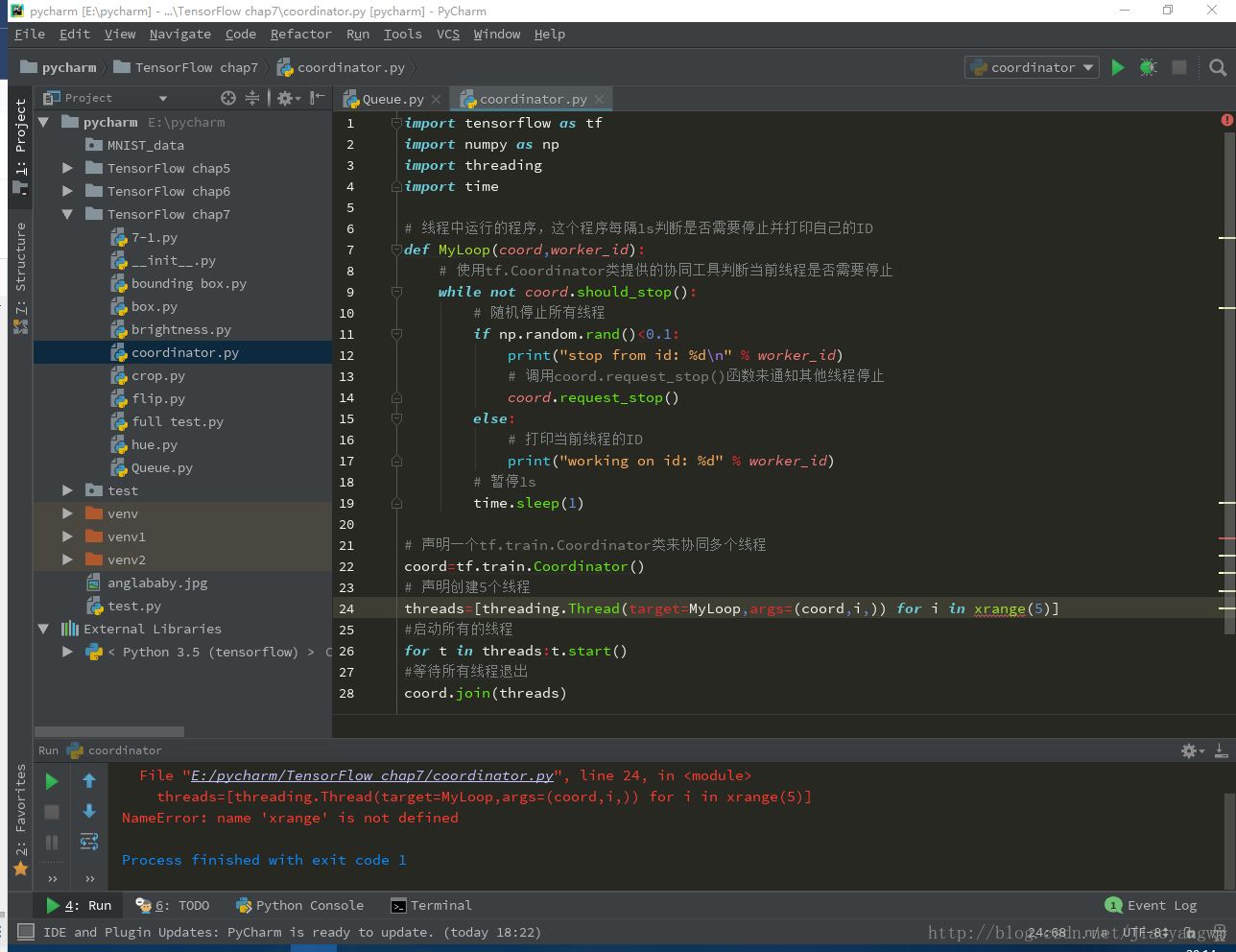1236x952 pixels.
Task: Open brightness.py in the project tree
Action: coord(180,329)
